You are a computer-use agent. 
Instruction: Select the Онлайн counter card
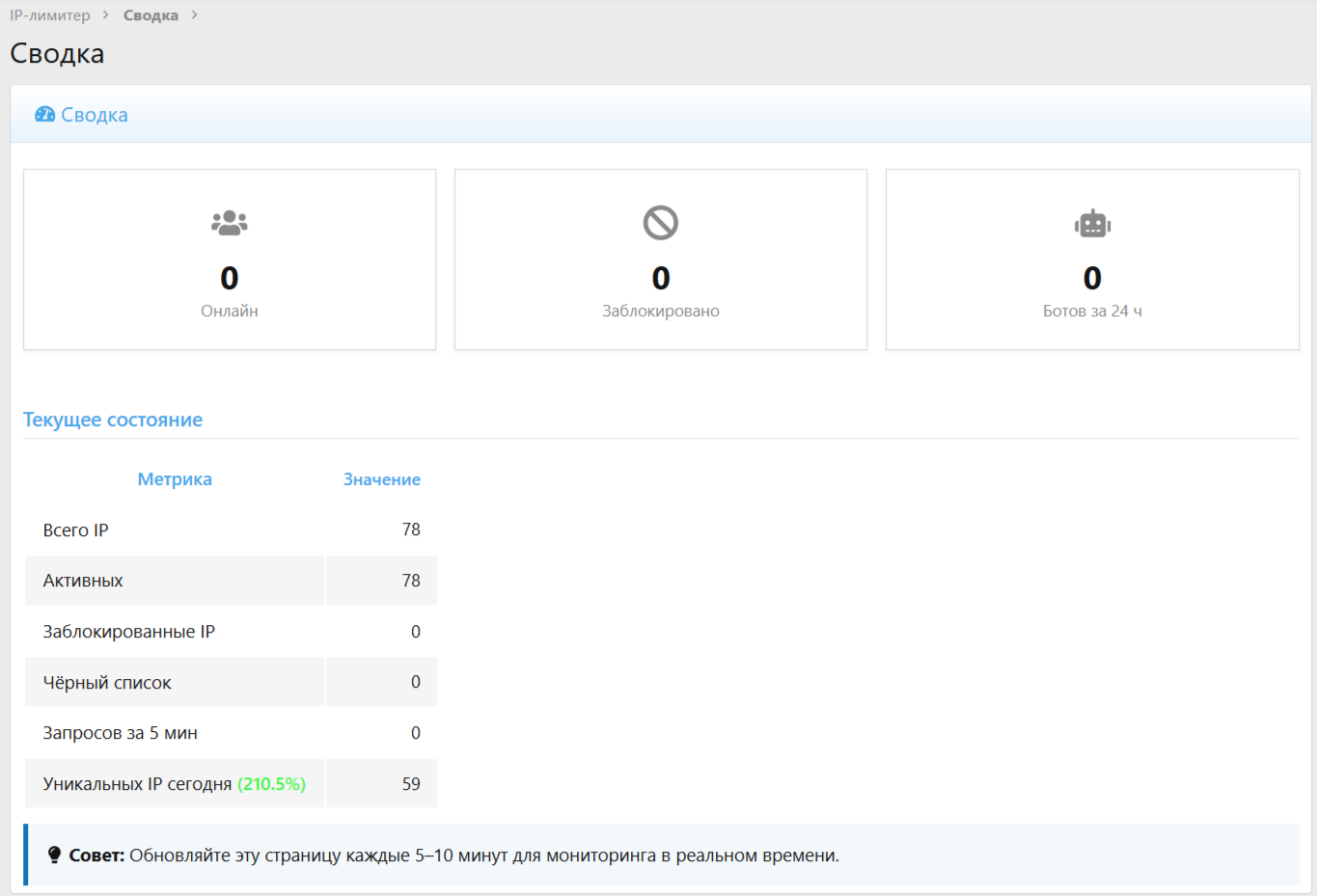230,259
